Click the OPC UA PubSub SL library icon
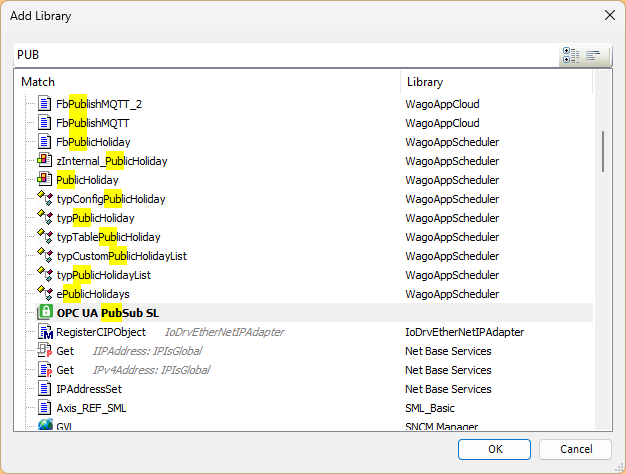The image size is (626, 474). click(46, 312)
